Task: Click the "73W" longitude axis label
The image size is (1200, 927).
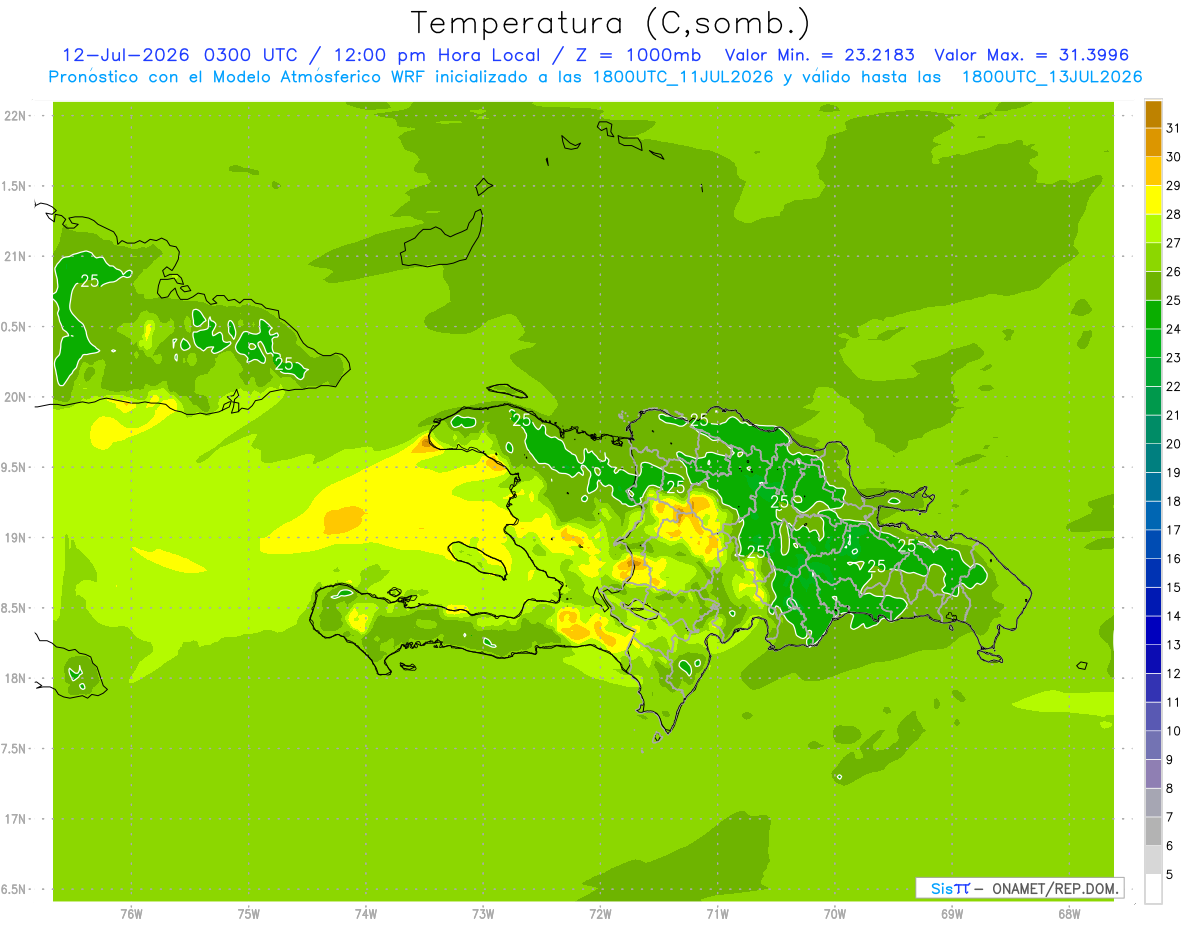Action: coord(483,914)
